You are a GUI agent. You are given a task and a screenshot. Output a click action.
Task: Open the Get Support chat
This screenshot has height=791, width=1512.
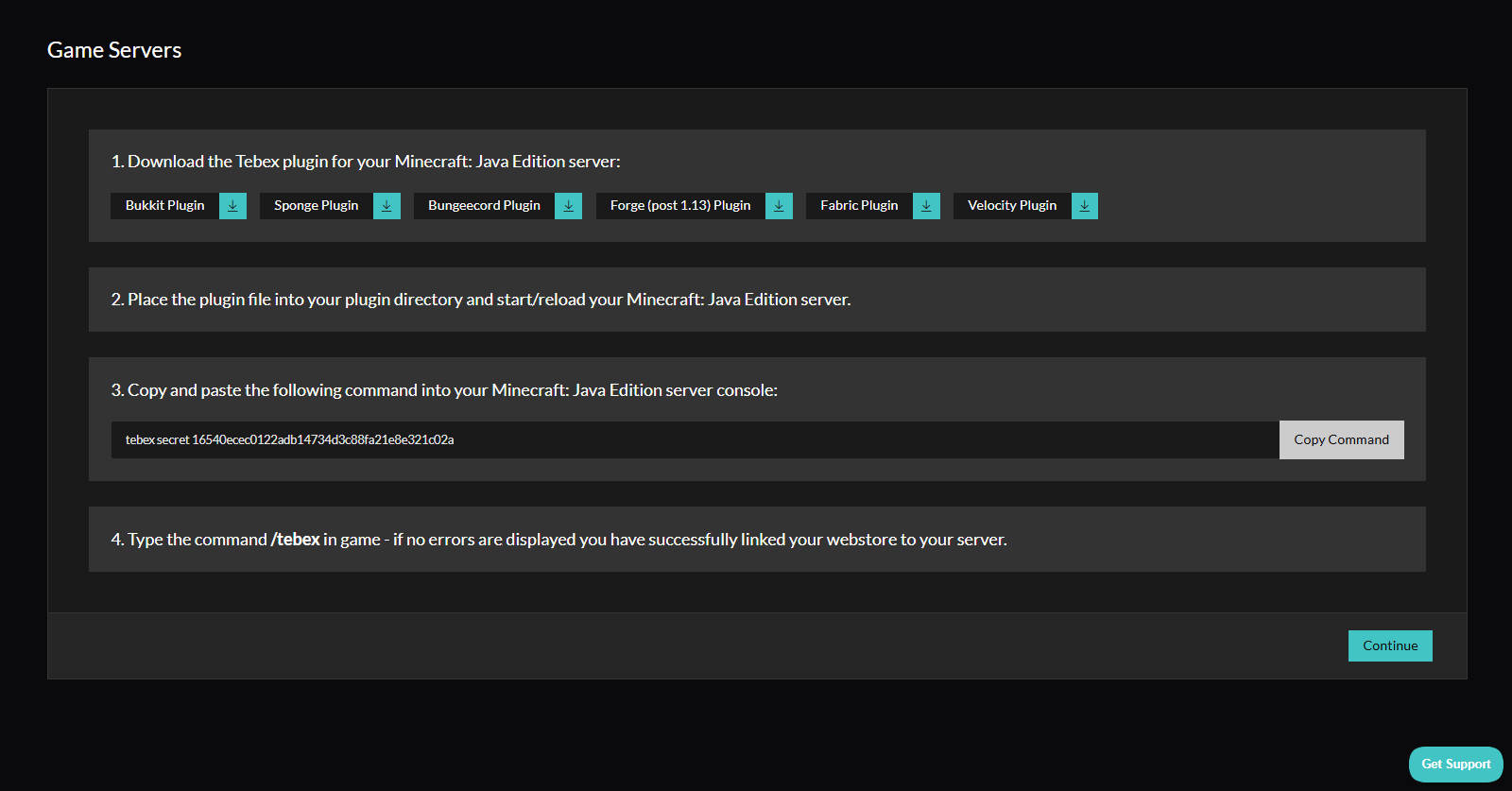1456,765
